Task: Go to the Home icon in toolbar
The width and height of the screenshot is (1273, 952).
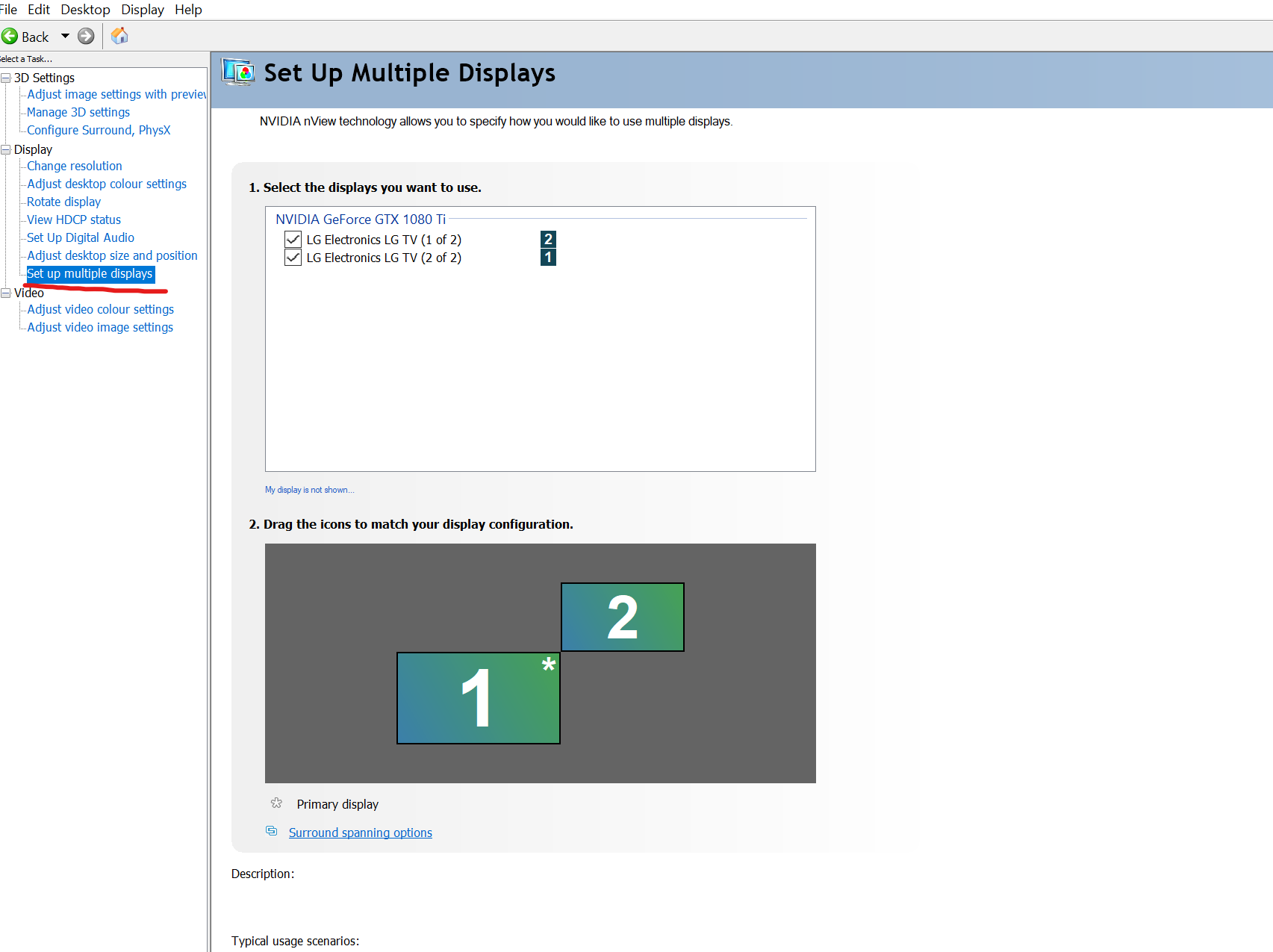Action: pyautogui.click(x=119, y=36)
